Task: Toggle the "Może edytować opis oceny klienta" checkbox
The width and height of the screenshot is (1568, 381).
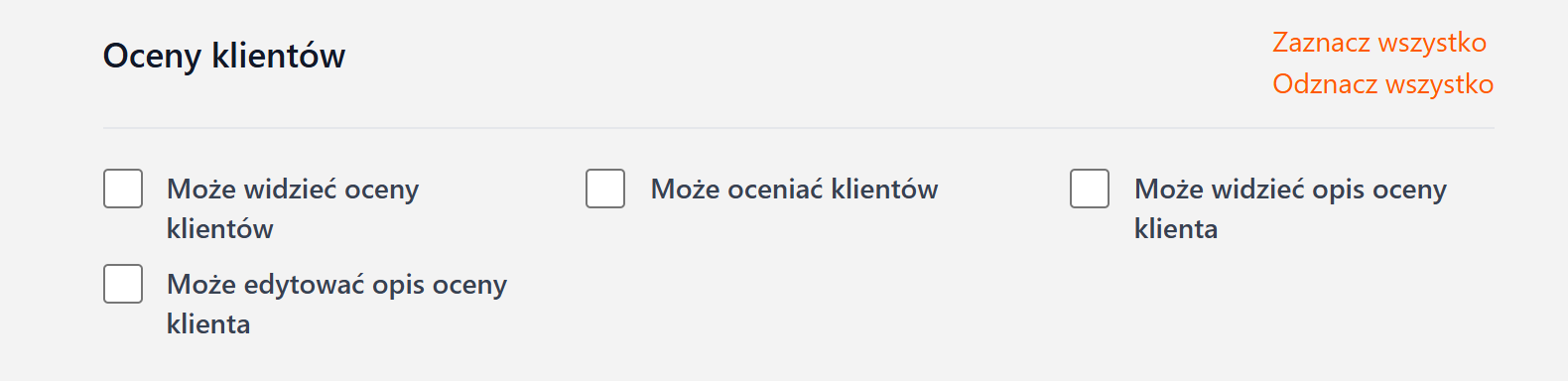Action: pos(123,284)
